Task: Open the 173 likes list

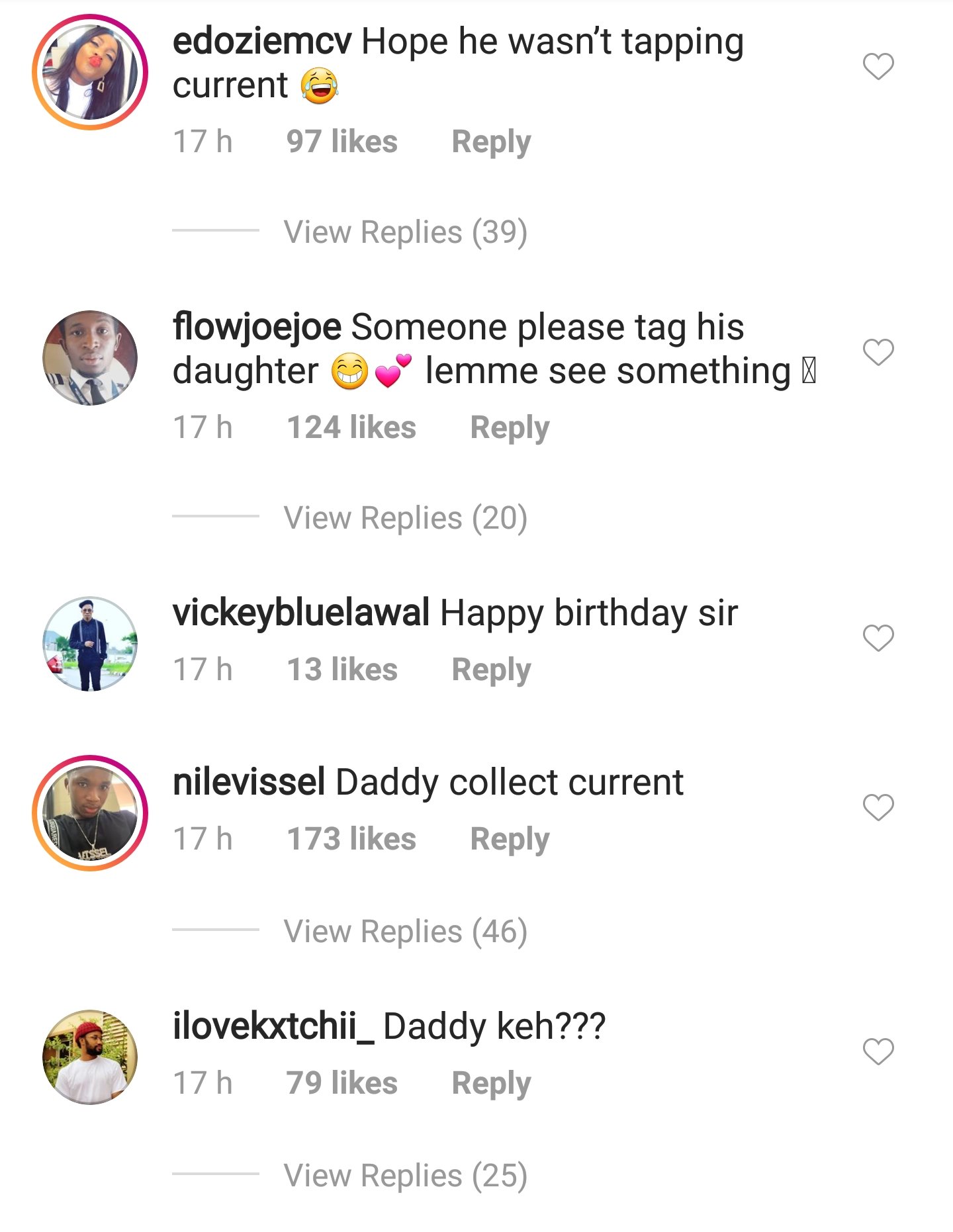Action: (351, 840)
